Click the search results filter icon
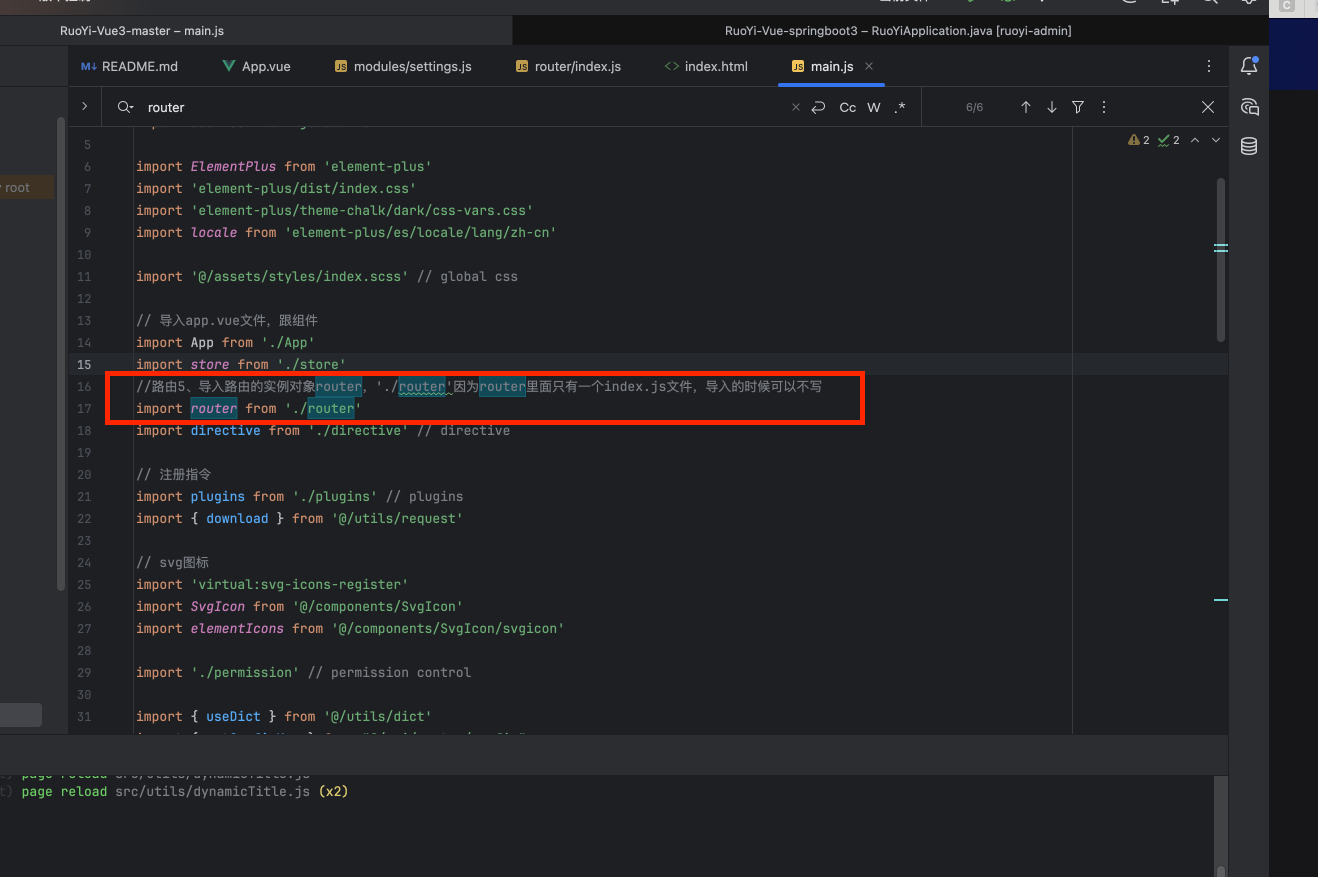Screen dimensions: 1318x877 click(x=1078, y=107)
